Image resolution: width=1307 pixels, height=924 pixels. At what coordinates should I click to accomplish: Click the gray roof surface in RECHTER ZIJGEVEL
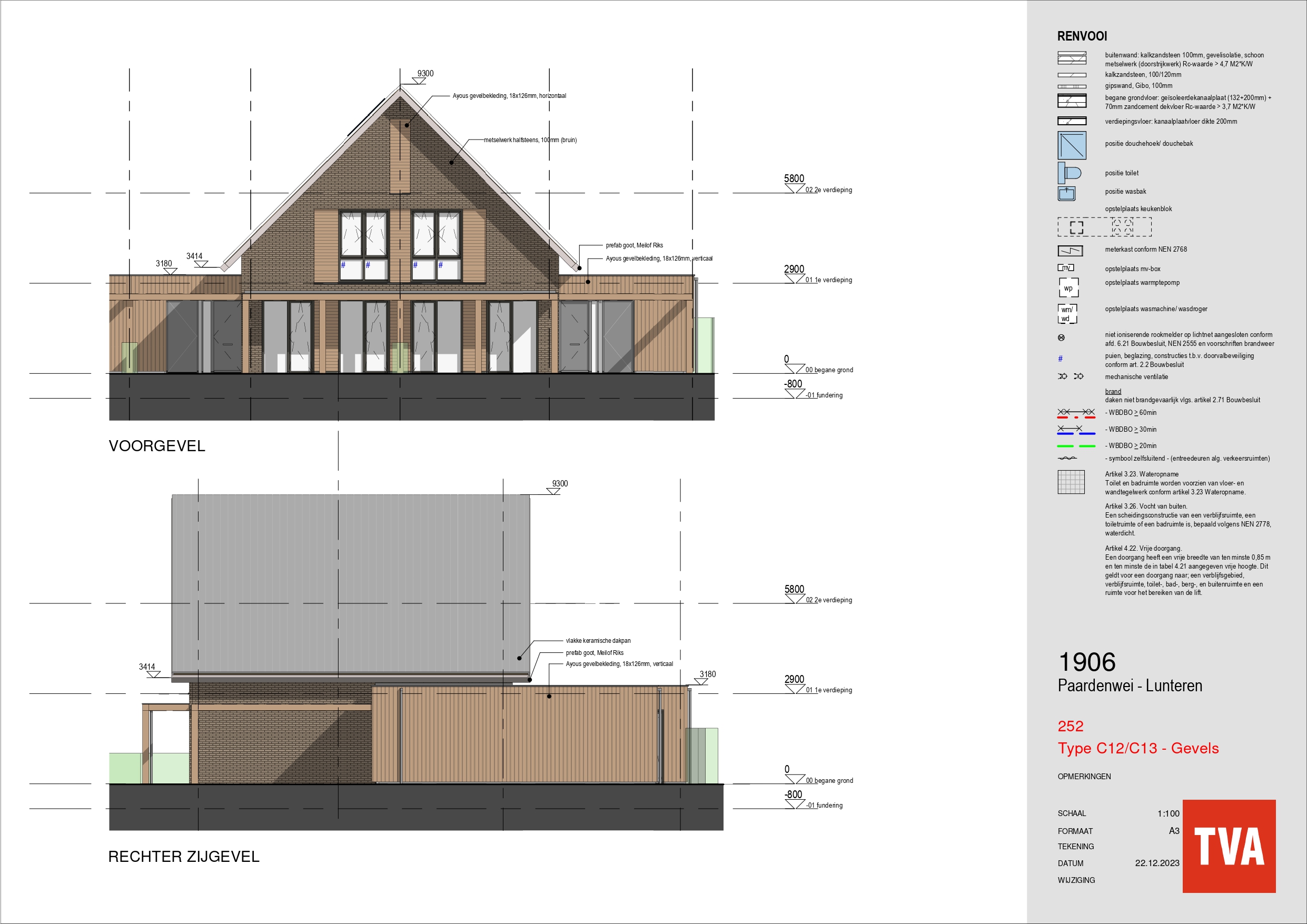coord(351,583)
